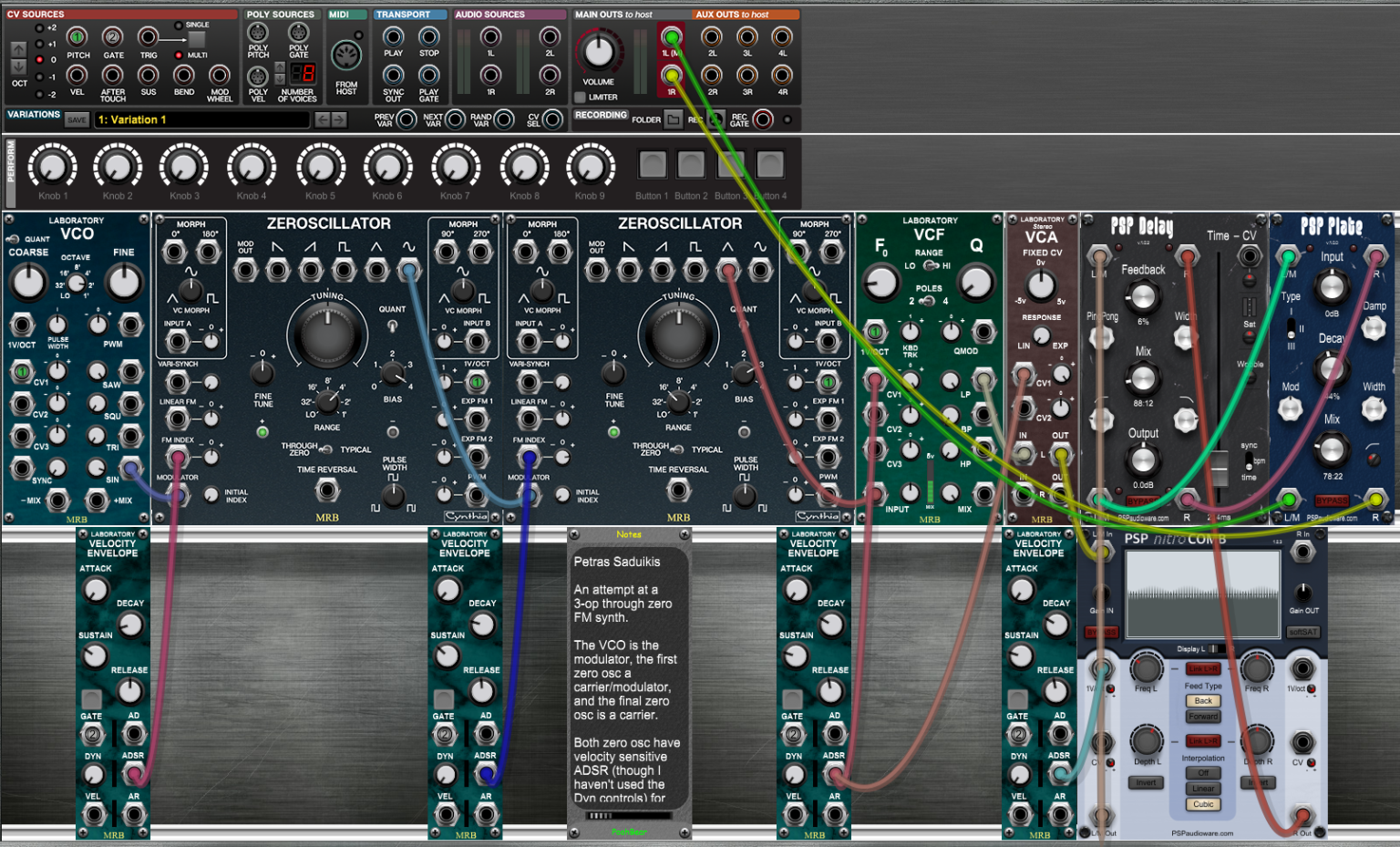1400x847 pixels.
Task: Click perform Button 1
Action: pos(653,165)
